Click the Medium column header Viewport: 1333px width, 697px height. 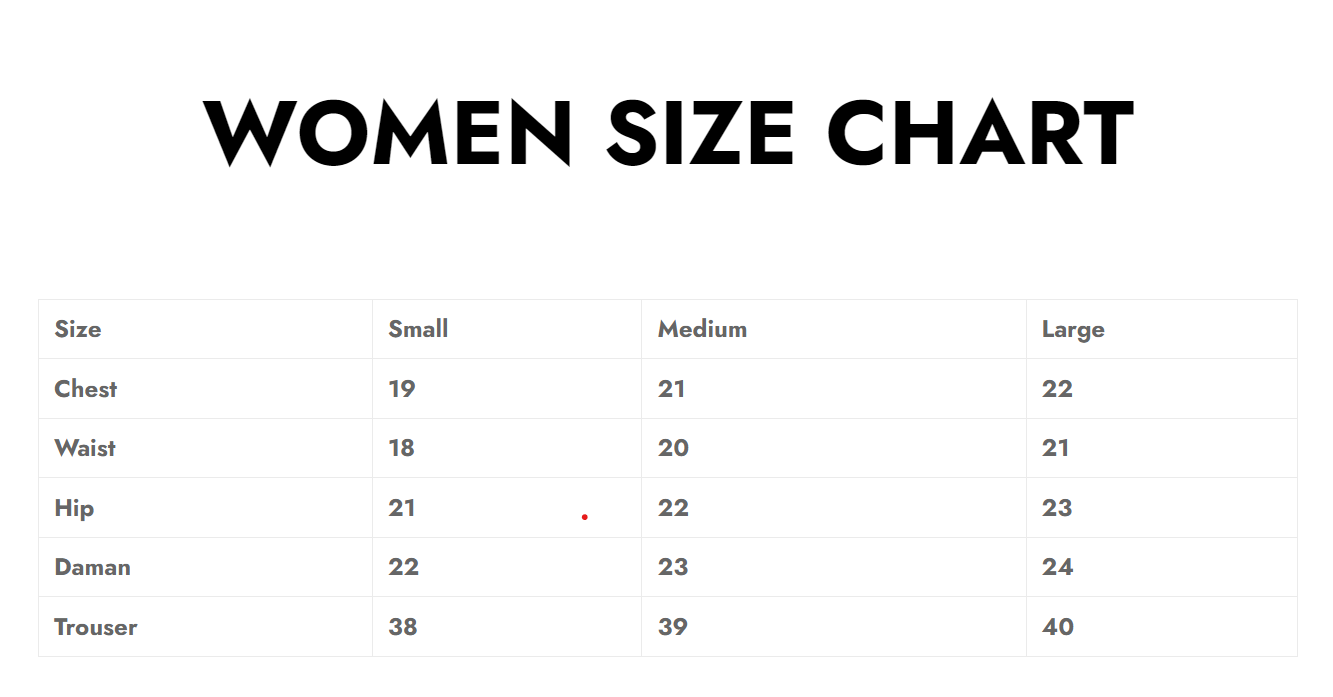[702, 329]
